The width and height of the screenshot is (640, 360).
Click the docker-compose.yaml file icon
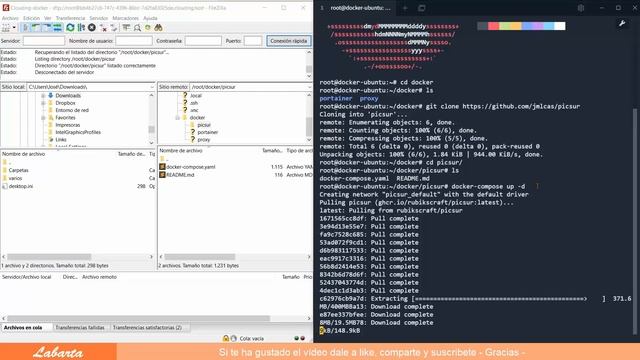tap(162, 167)
